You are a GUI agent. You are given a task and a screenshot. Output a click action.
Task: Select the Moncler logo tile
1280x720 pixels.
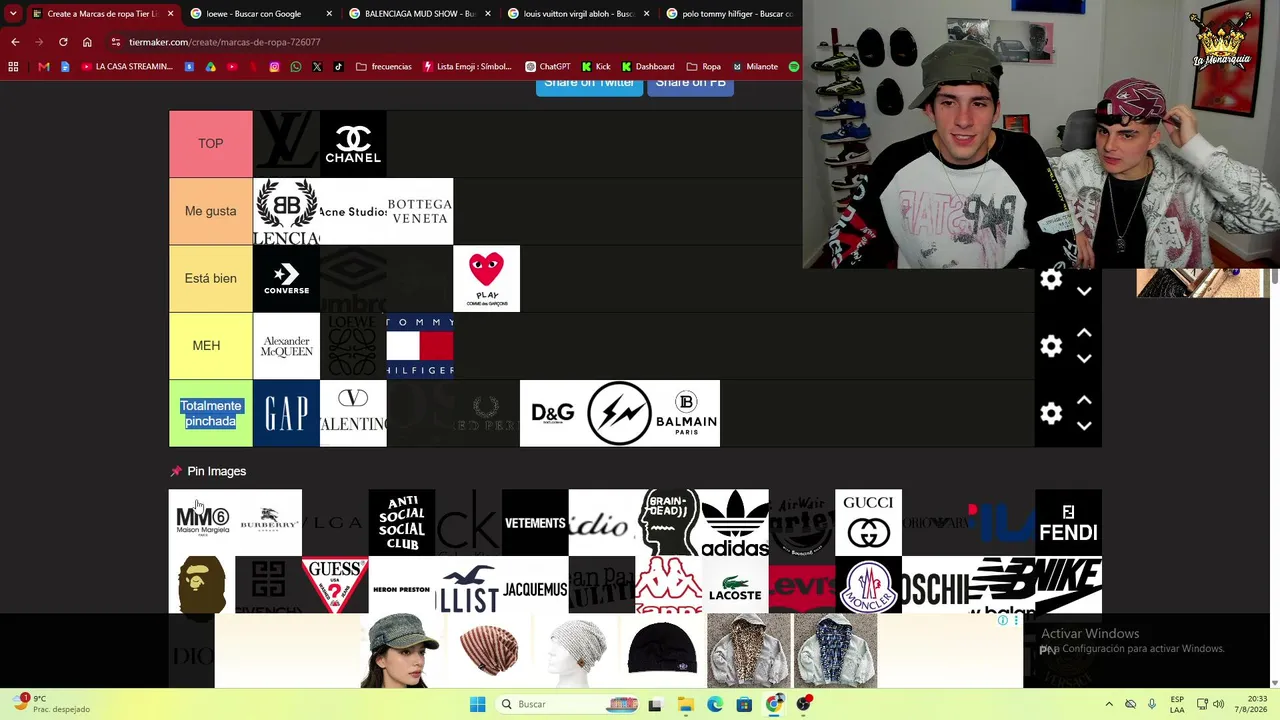(868, 585)
